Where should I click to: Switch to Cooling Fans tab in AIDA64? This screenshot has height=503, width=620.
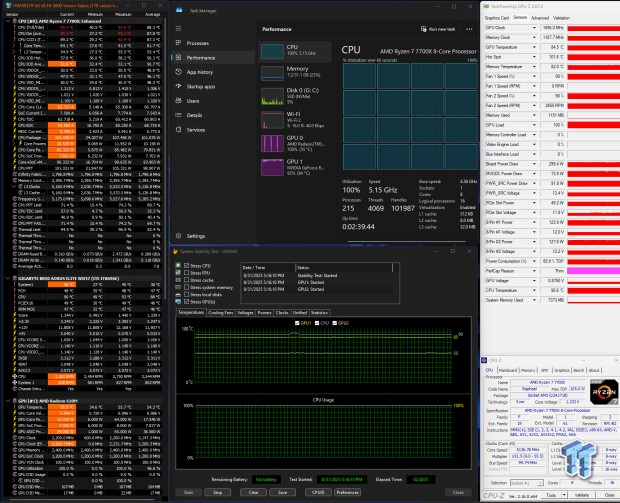[220, 313]
